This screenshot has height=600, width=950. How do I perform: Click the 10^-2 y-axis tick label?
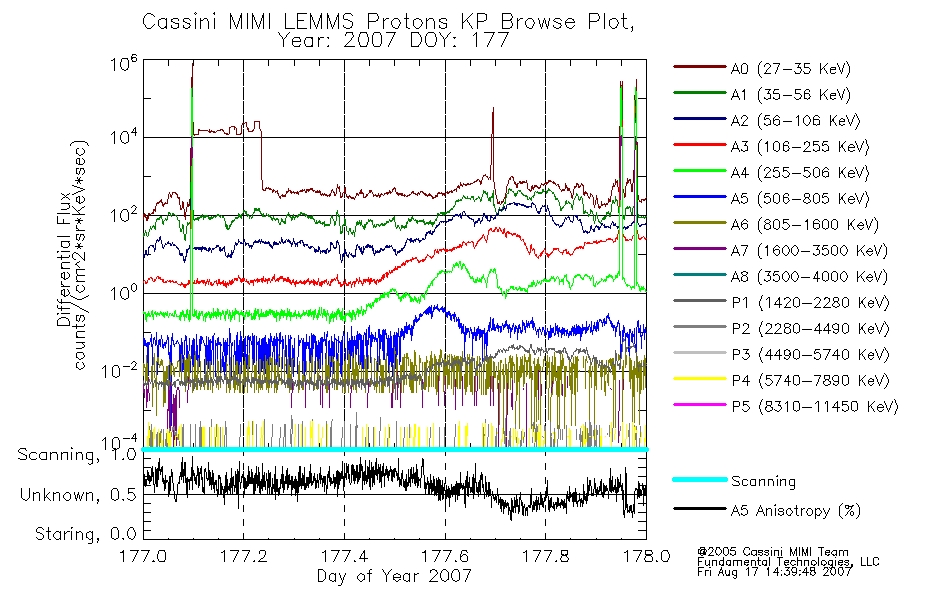(120, 370)
